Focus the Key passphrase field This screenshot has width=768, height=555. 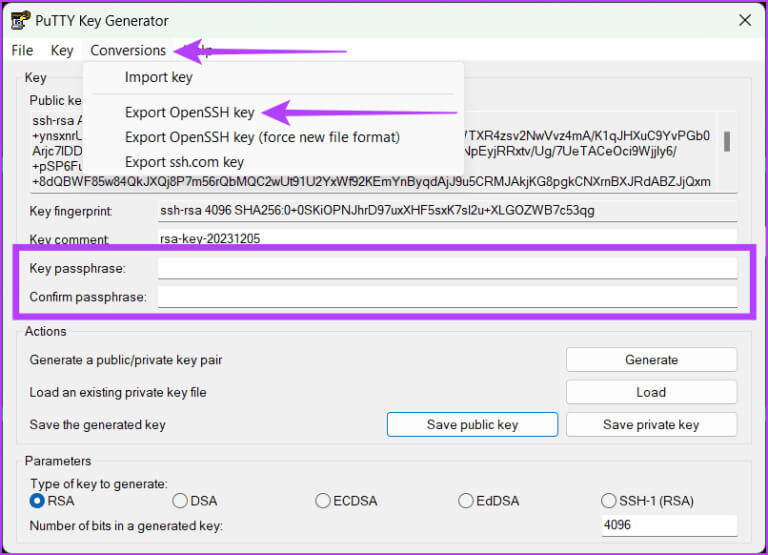coord(447,268)
